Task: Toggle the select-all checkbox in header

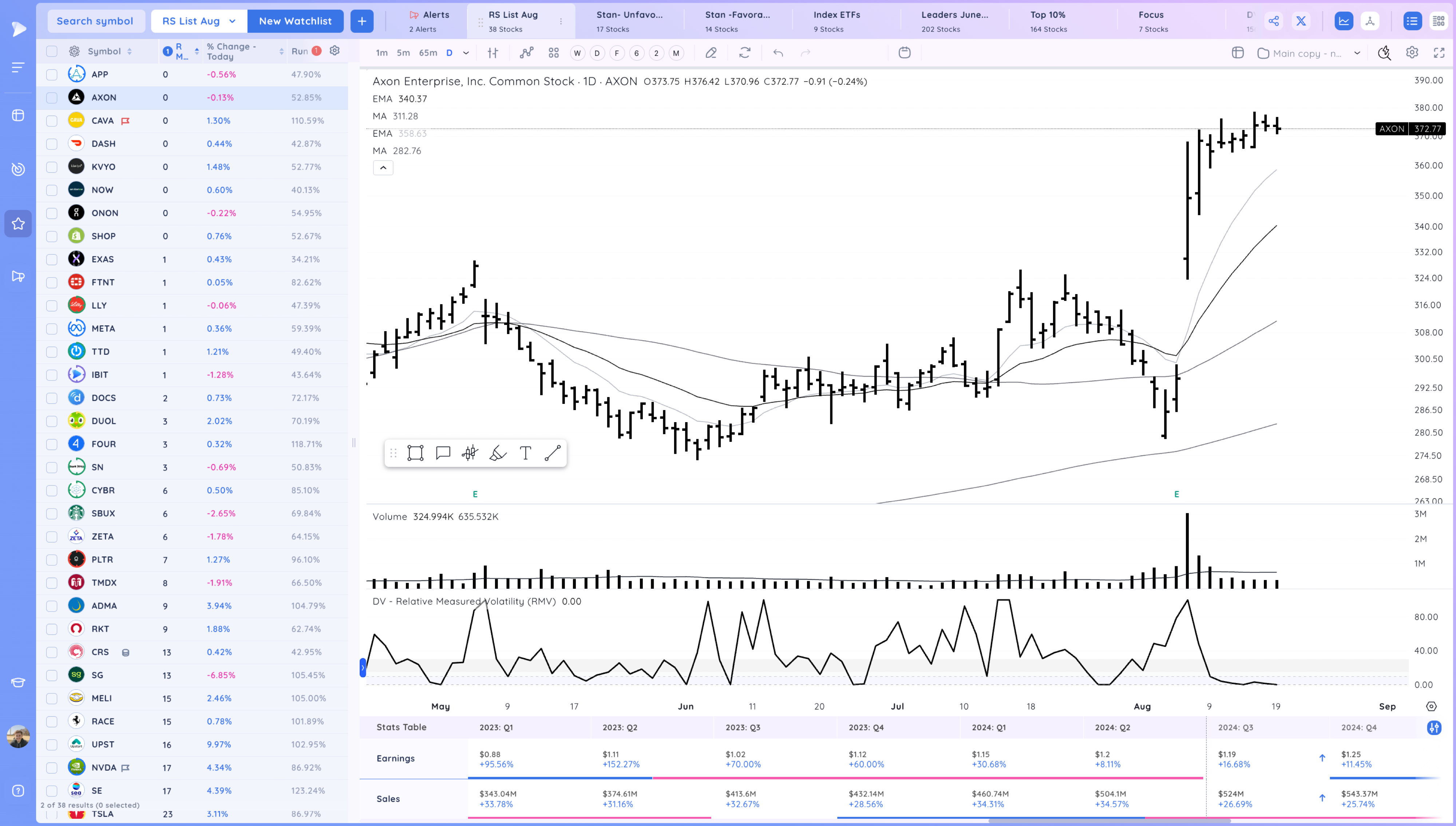Action: [52, 51]
